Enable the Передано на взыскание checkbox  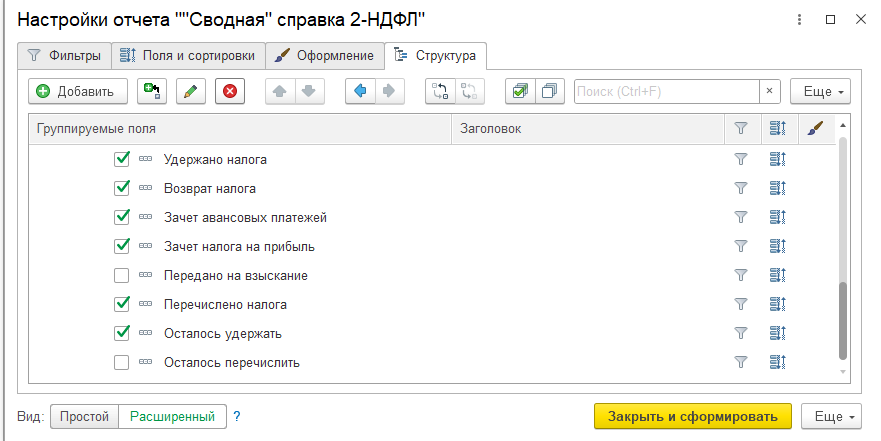pos(122,275)
